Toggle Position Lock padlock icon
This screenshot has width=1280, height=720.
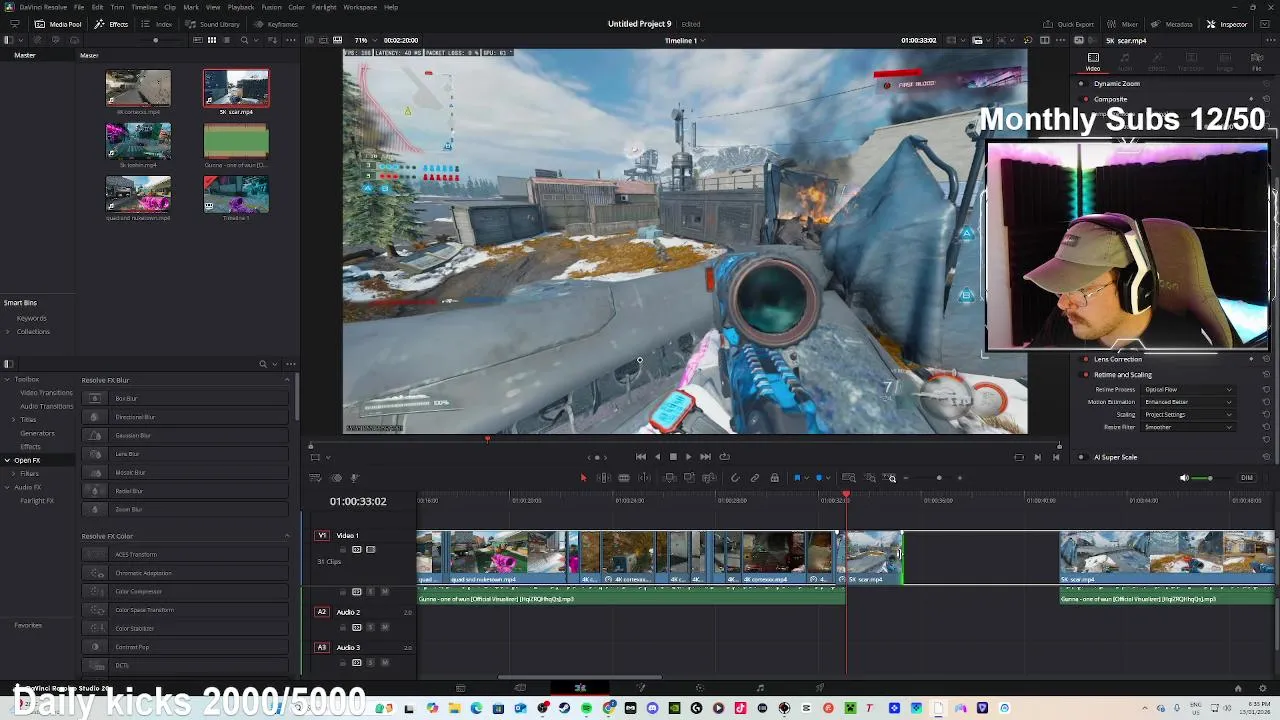774,478
